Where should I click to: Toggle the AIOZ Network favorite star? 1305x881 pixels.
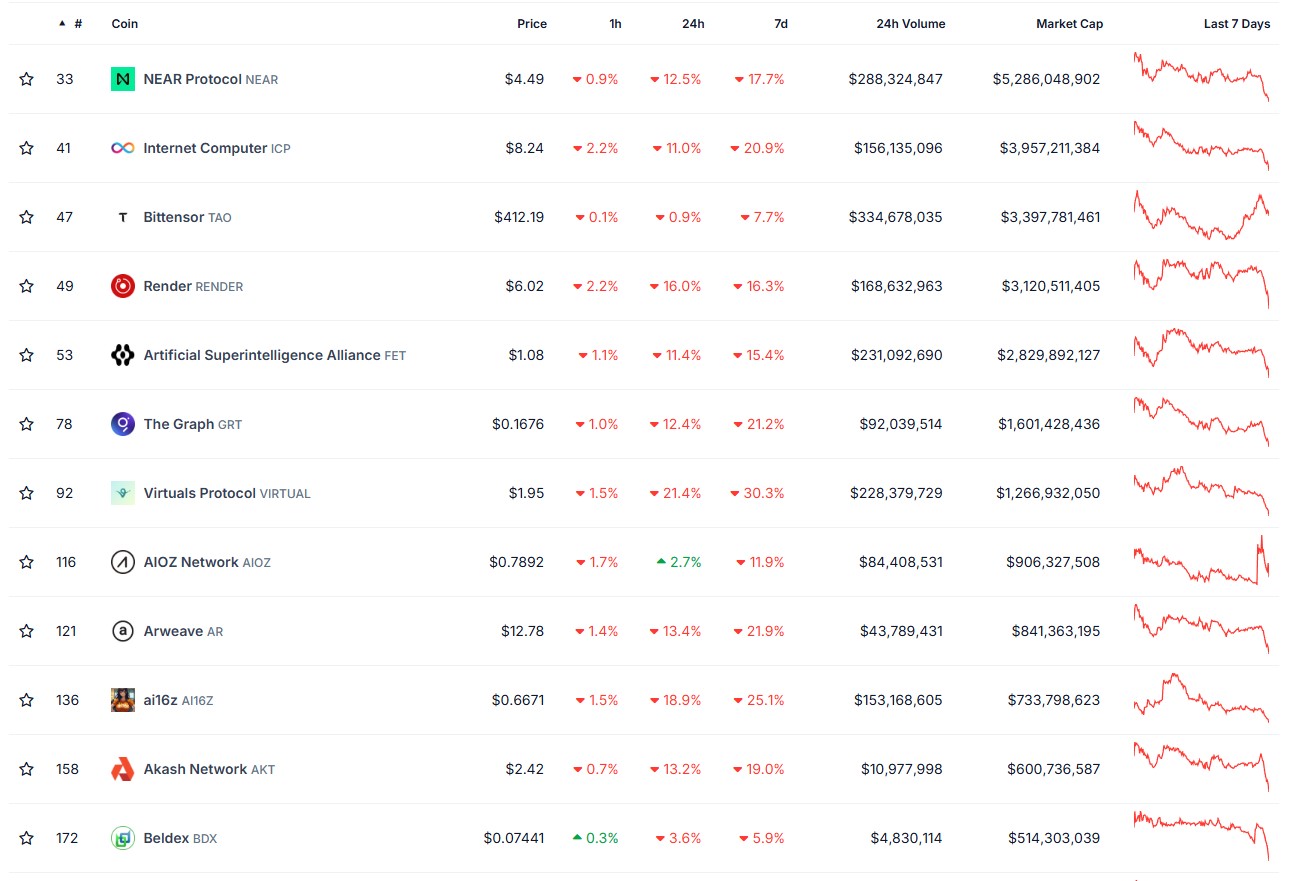click(x=27, y=562)
